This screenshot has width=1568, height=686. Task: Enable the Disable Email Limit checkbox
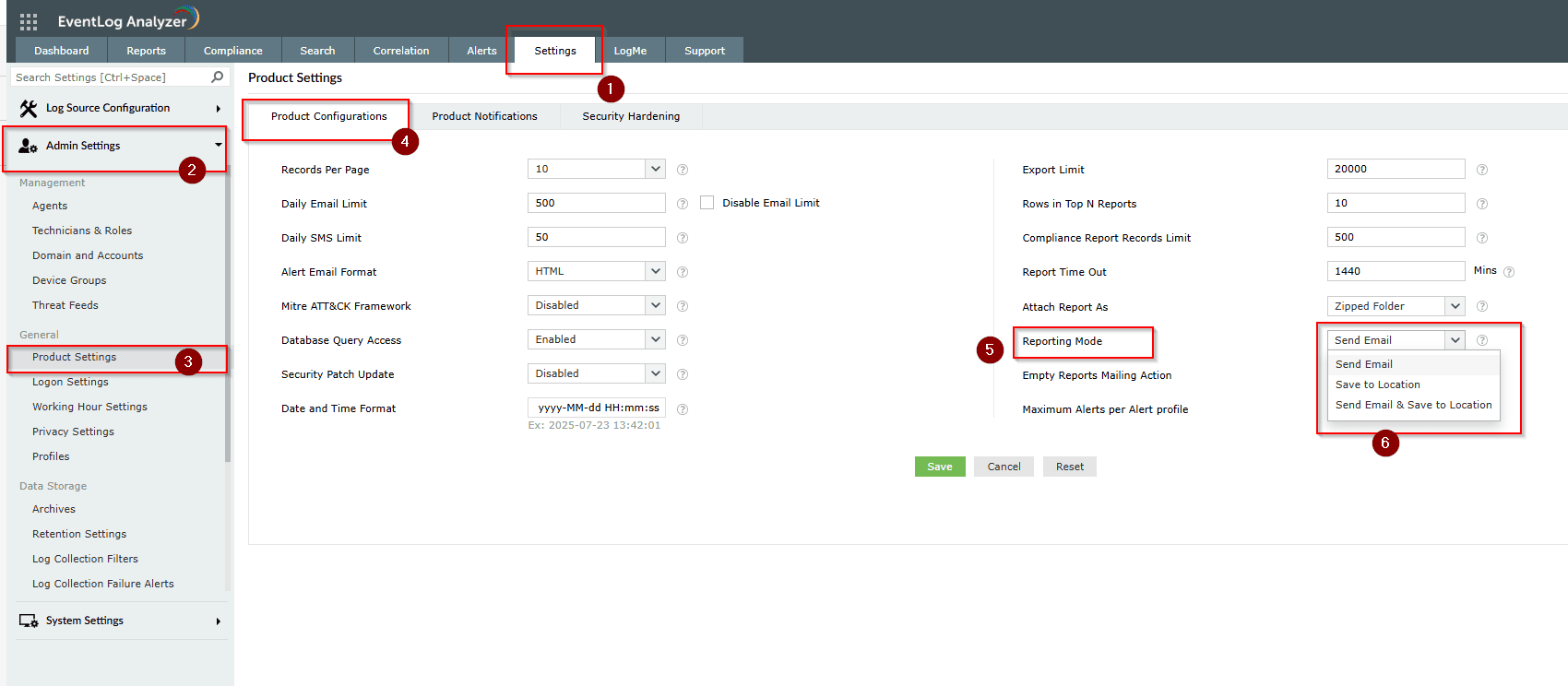(707, 203)
